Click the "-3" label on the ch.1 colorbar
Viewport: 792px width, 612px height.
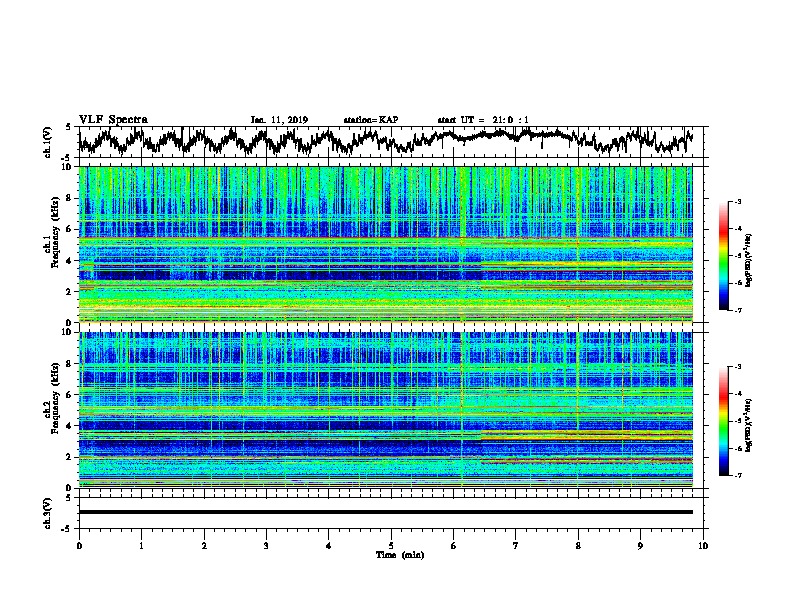point(737,201)
